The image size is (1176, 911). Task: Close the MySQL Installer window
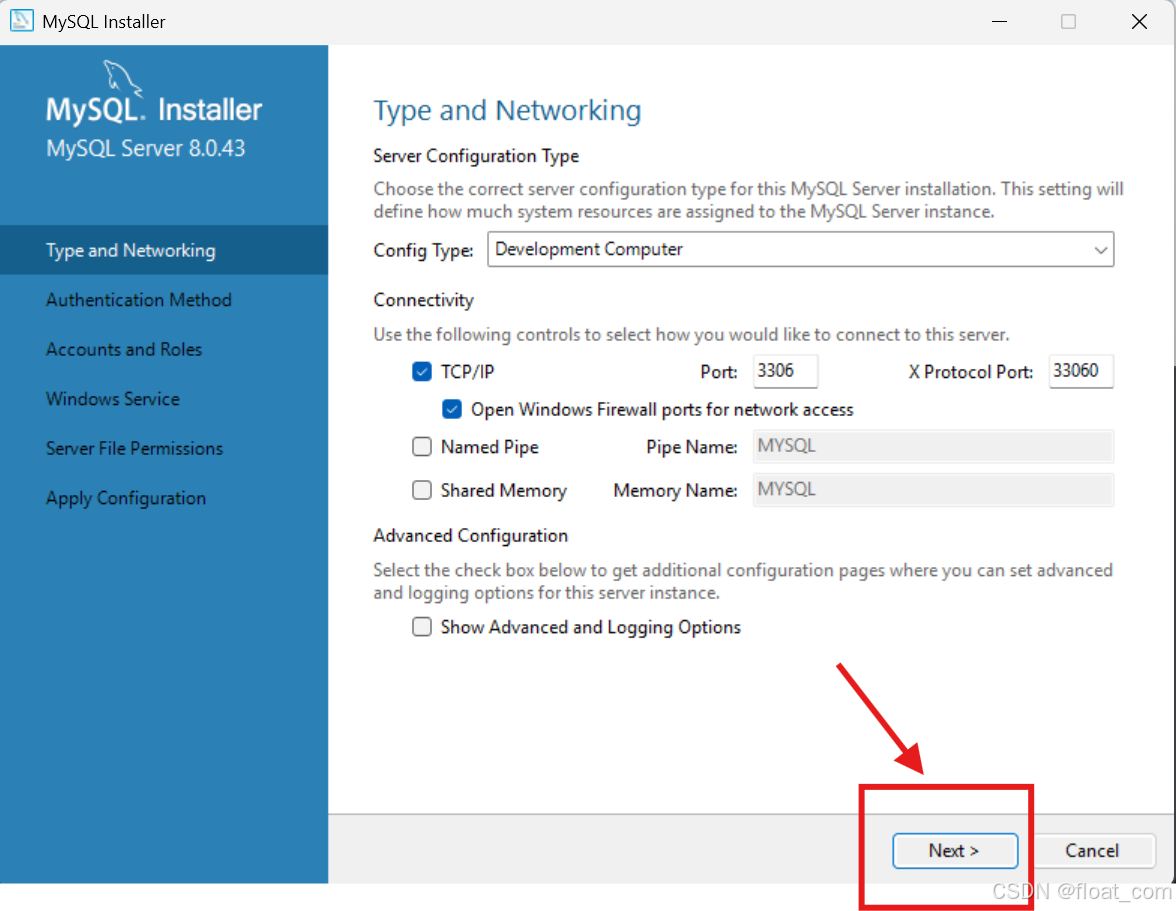coord(1139,22)
